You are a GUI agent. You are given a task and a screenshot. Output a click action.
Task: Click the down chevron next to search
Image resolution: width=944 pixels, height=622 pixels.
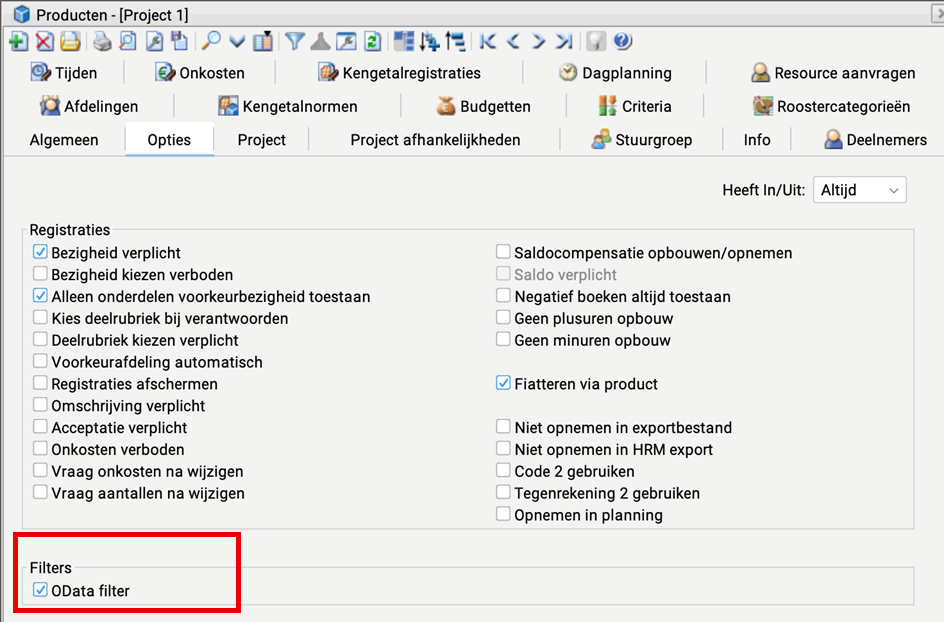pos(237,41)
